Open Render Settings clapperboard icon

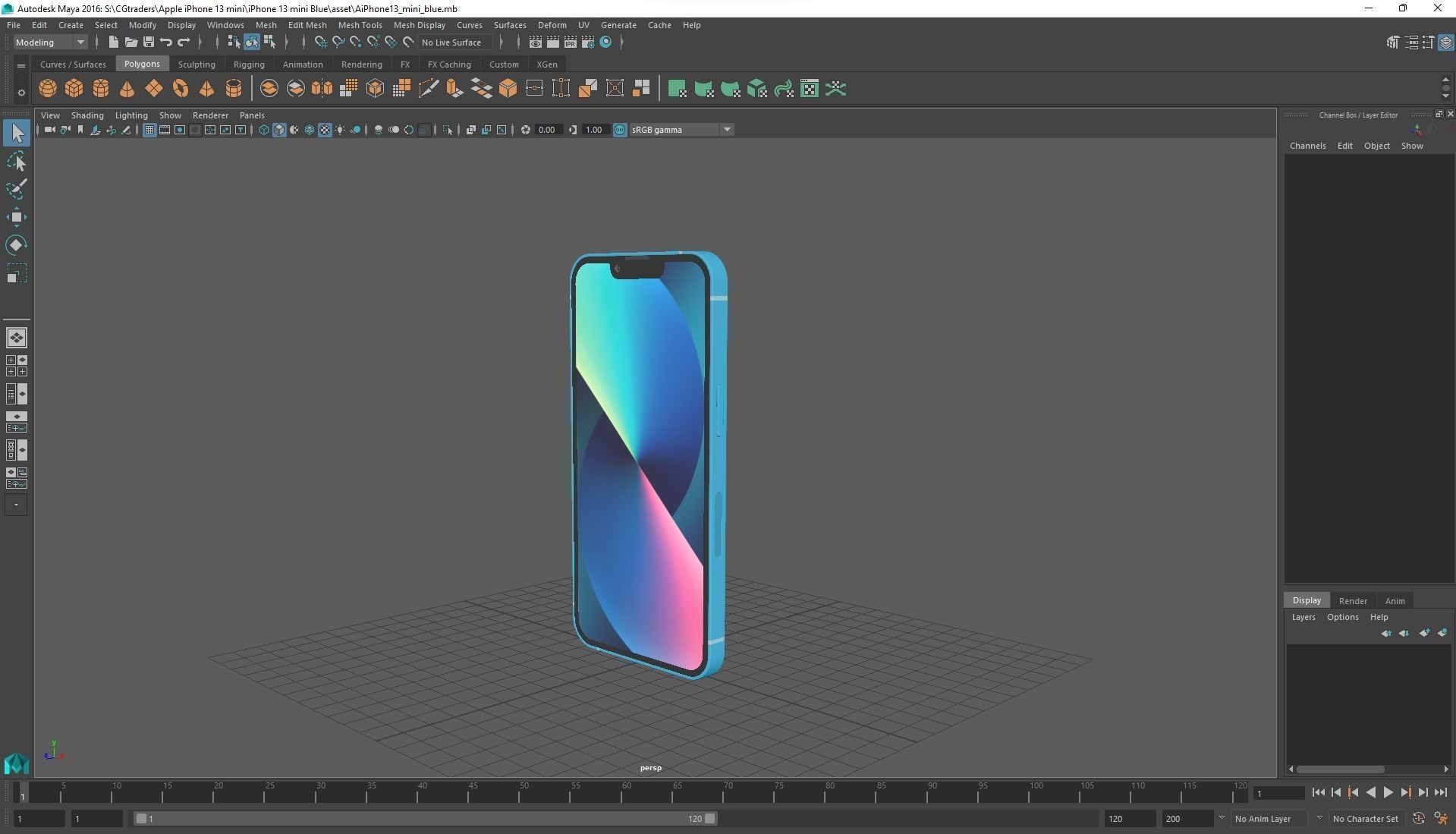coord(588,42)
